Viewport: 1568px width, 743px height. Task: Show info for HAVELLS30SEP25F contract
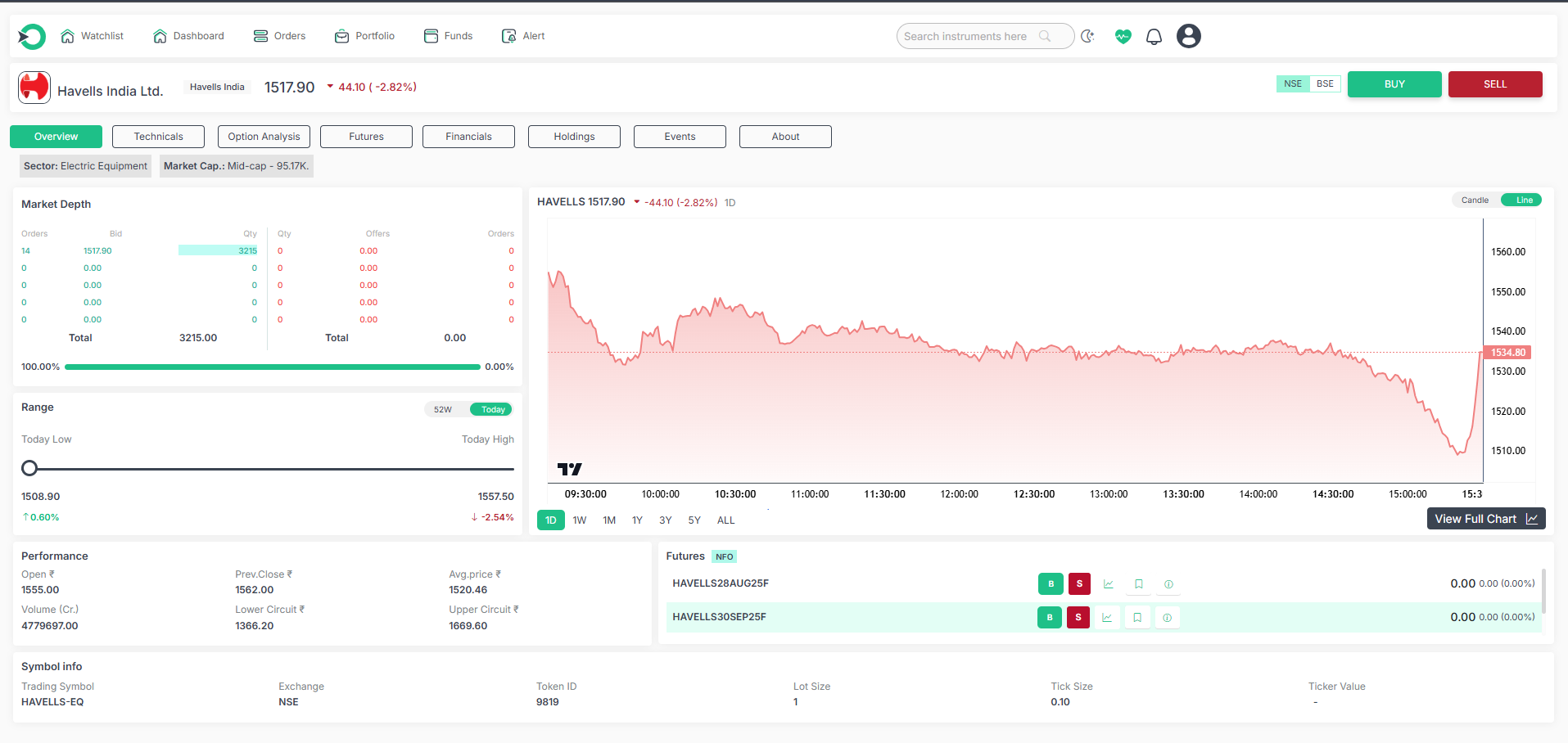[1167, 618]
